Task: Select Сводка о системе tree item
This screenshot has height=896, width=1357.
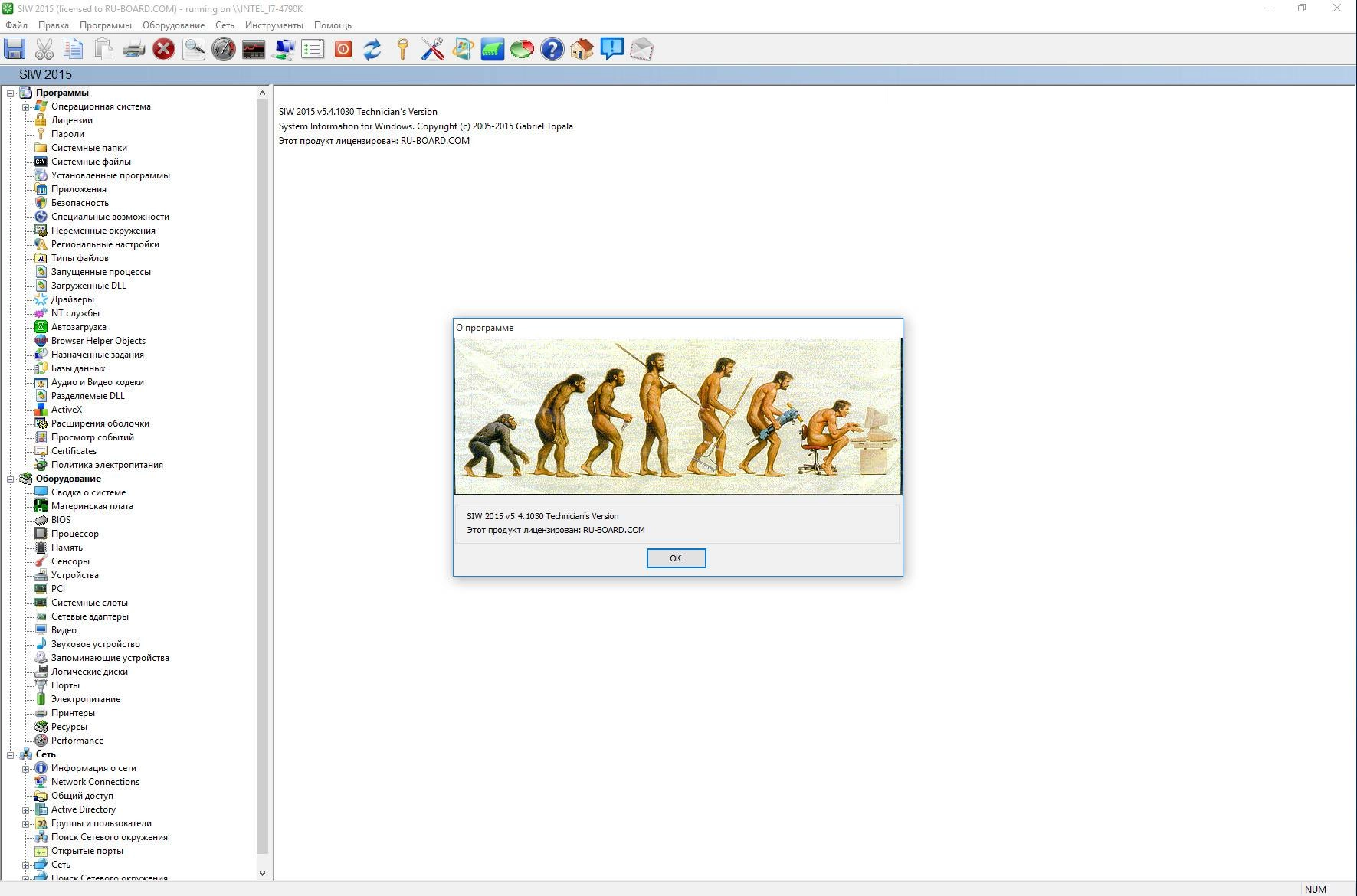Action: (x=88, y=492)
